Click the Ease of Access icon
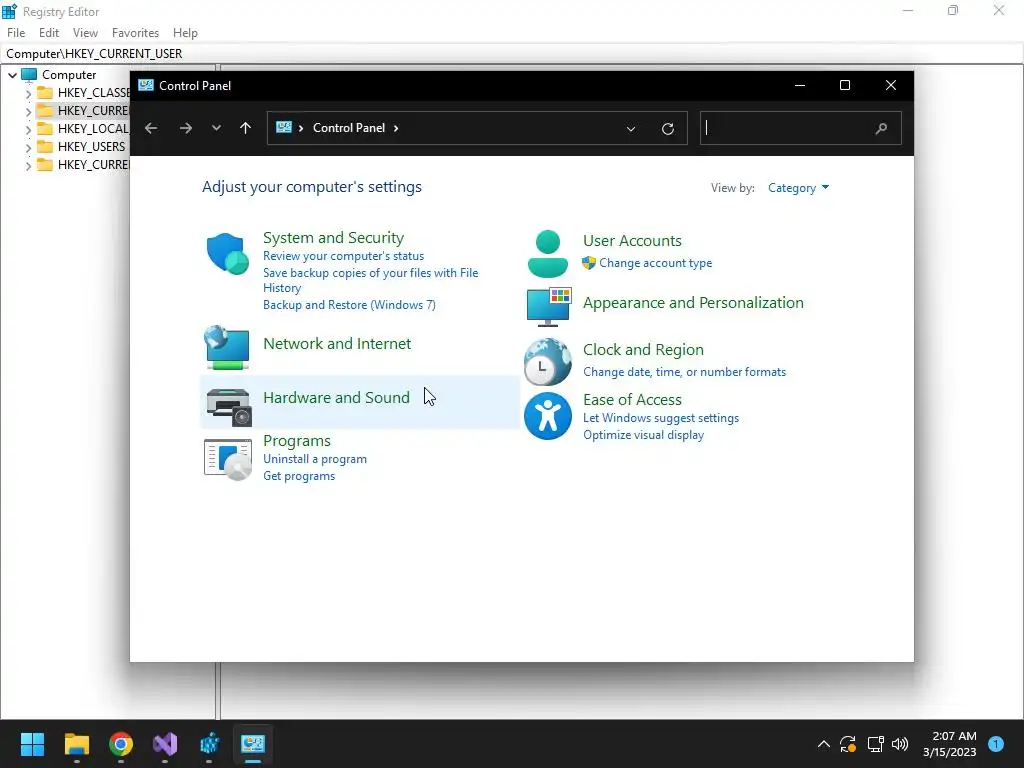1024x768 pixels. point(547,416)
